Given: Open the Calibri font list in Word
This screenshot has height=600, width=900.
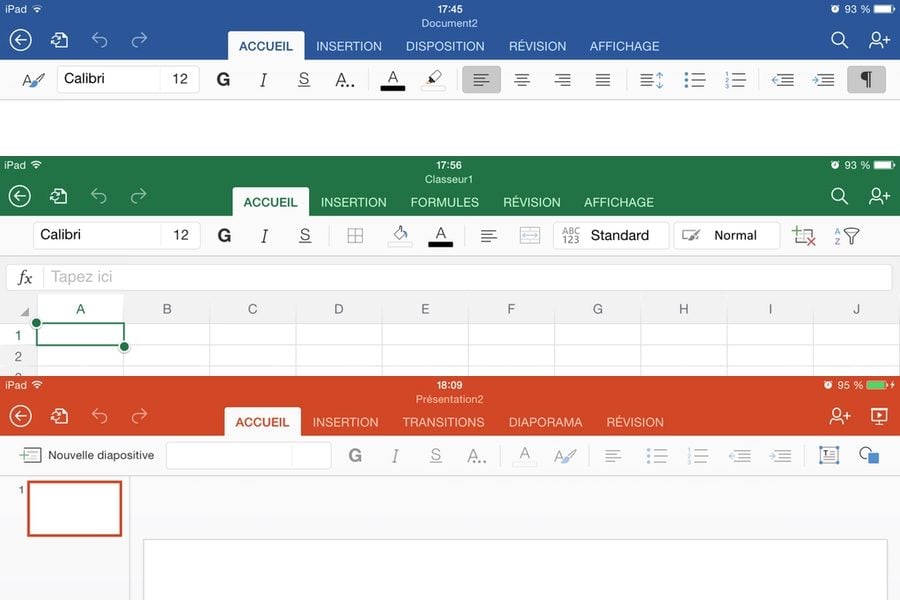Looking at the screenshot, I should pyautogui.click(x=108, y=79).
